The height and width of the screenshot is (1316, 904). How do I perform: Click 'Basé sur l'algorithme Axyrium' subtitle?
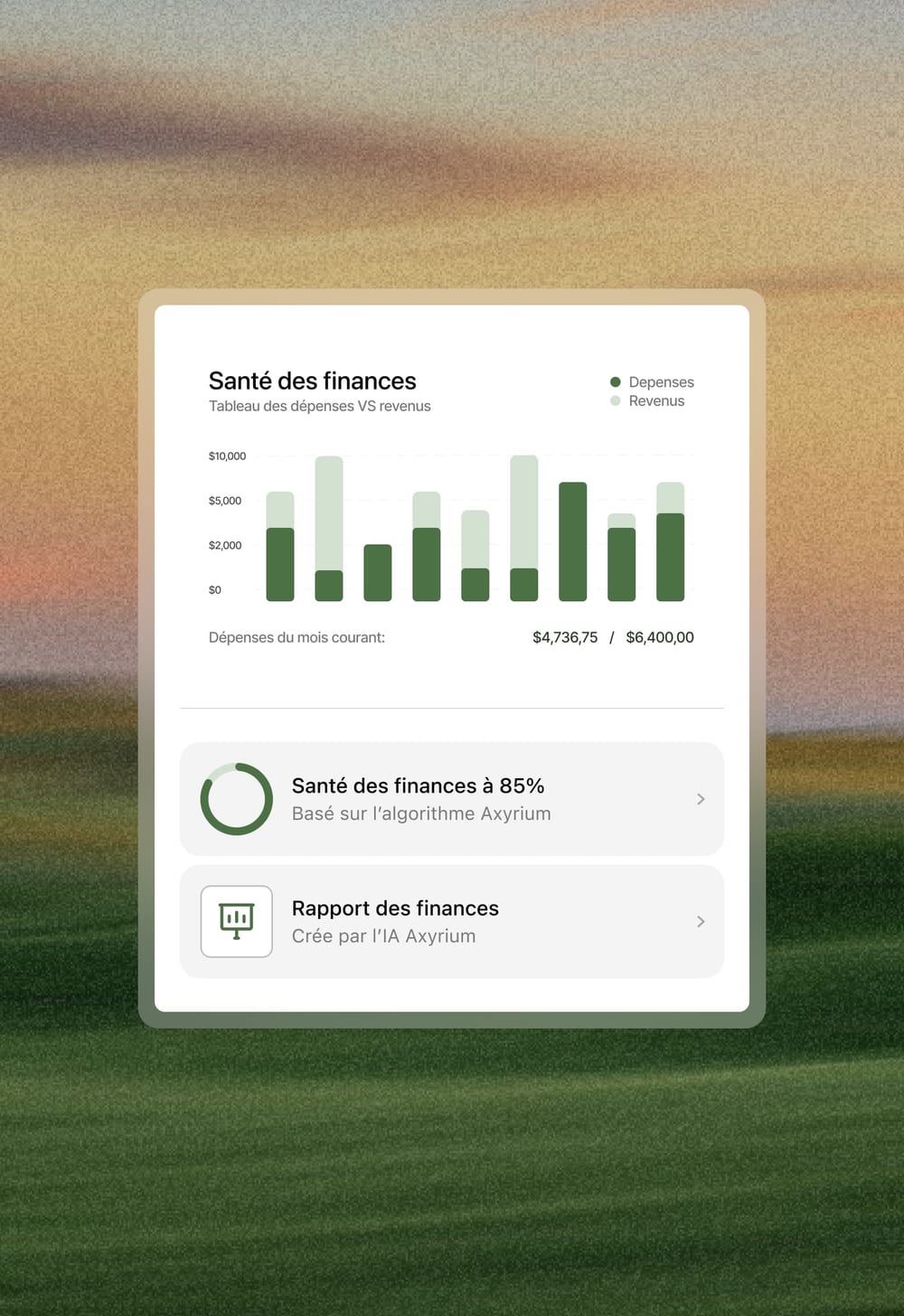click(421, 813)
